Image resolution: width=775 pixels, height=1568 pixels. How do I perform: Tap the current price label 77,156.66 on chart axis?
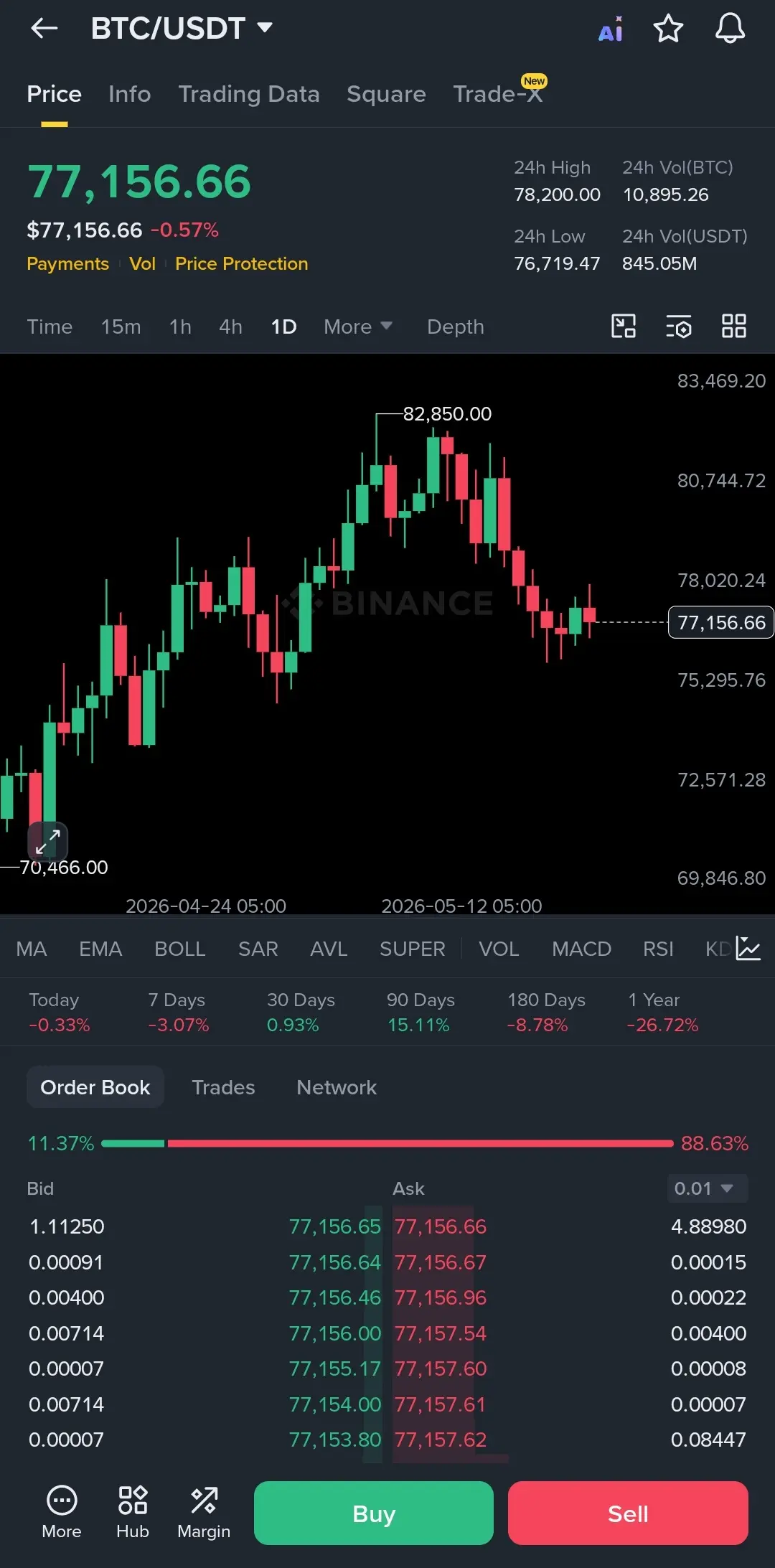click(x=721, y=622)
